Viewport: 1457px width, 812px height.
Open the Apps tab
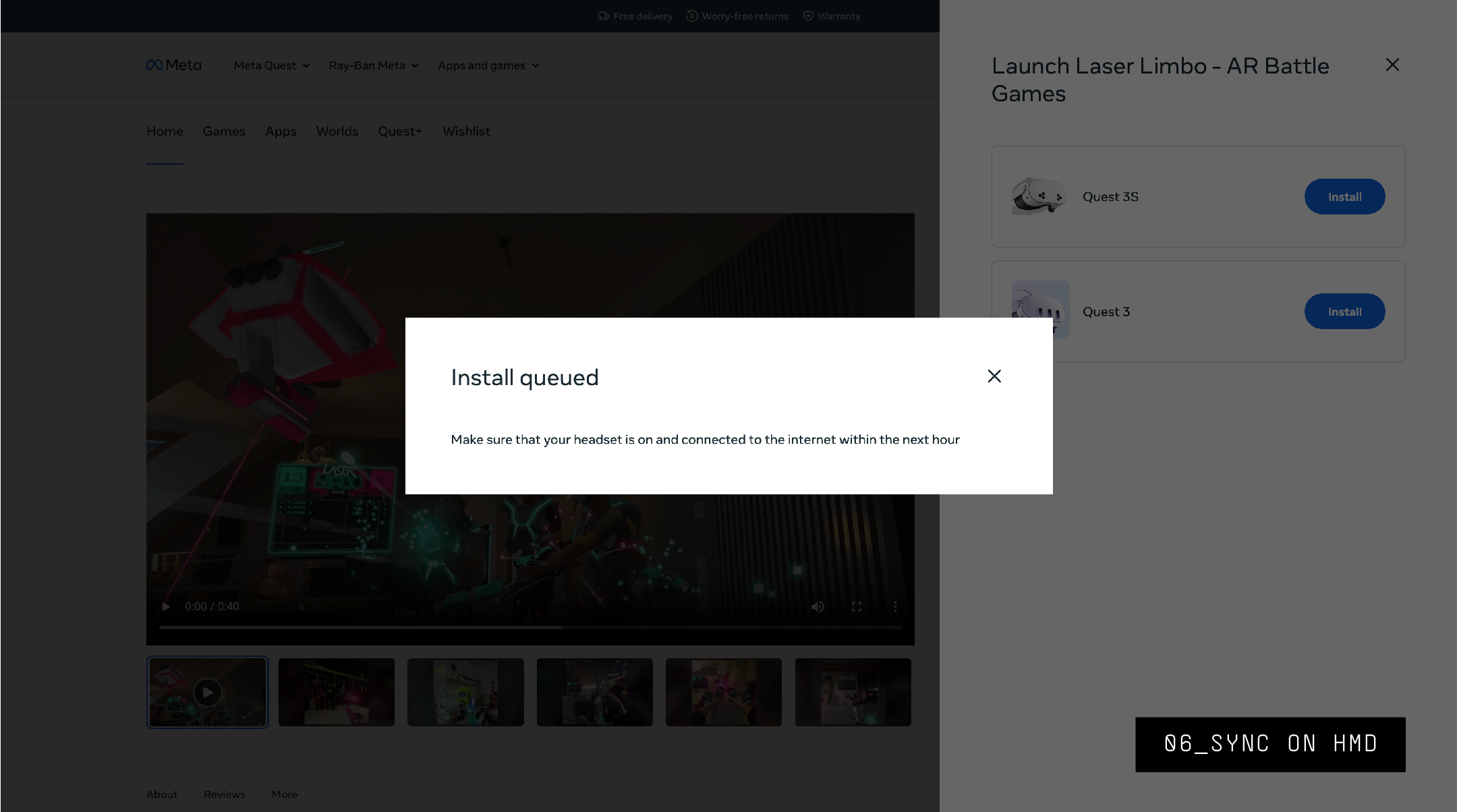(x=281, y=131)
